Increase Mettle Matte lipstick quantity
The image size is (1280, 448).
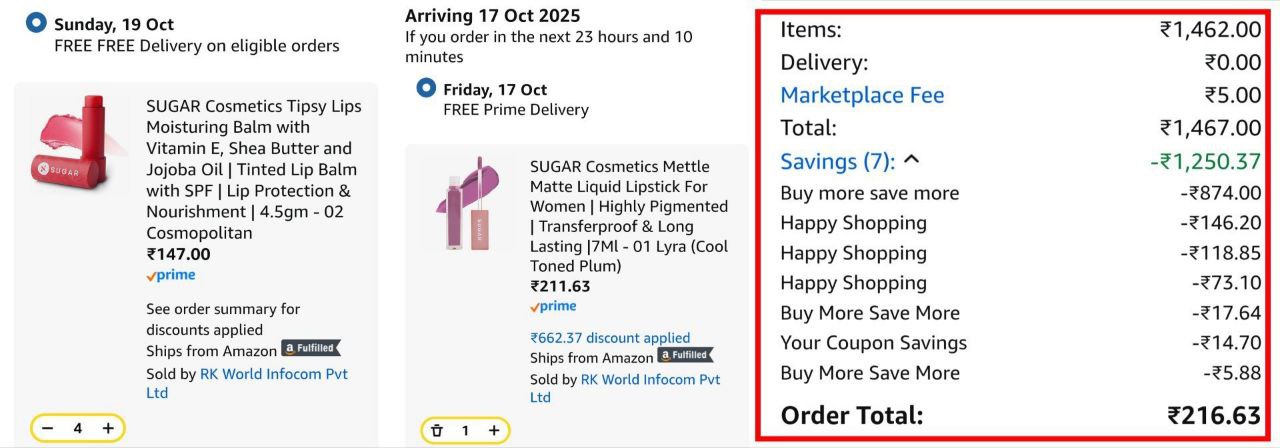(x=493, y=431)
